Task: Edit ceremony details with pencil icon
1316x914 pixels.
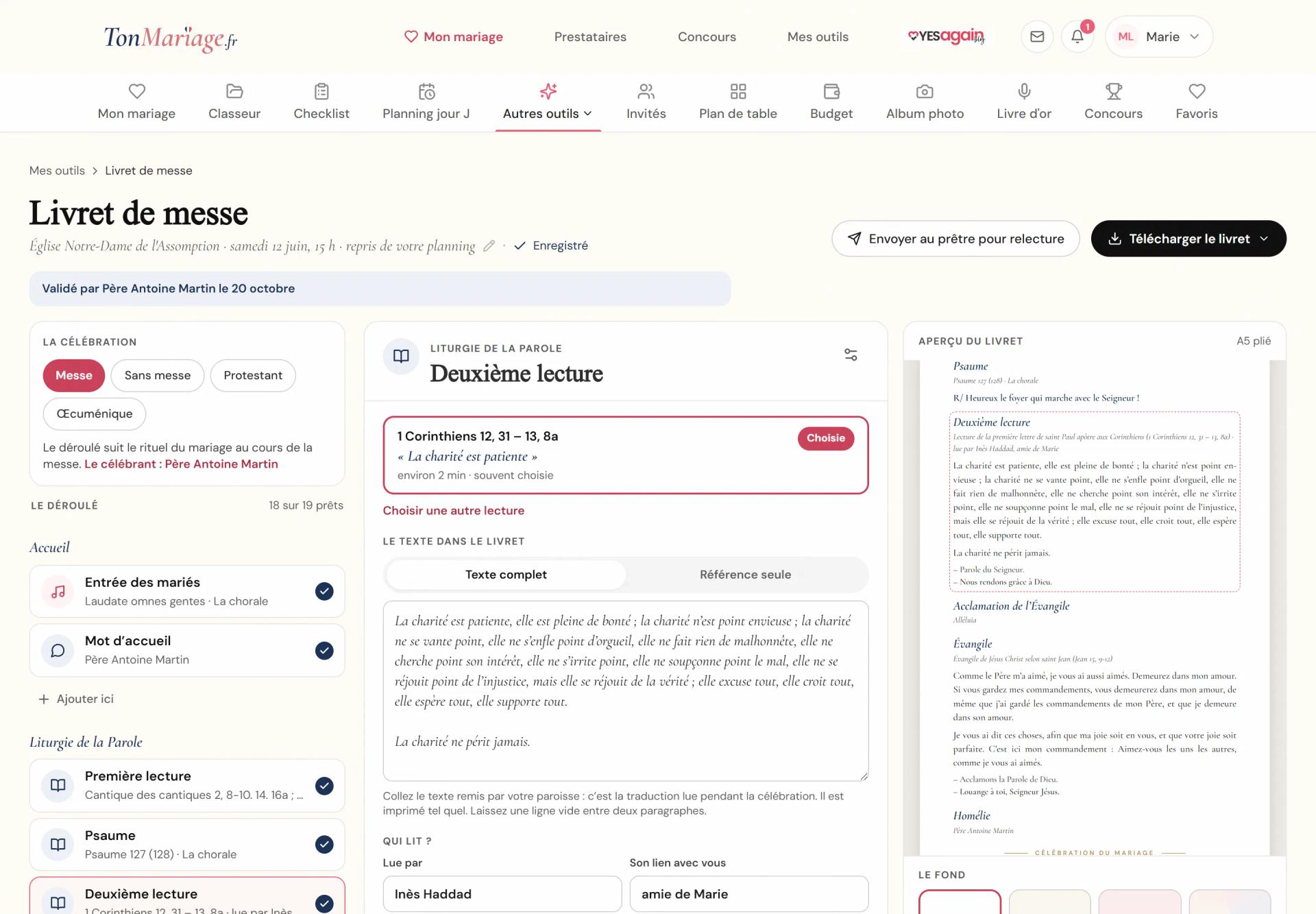Action: (x=489, y=245)
